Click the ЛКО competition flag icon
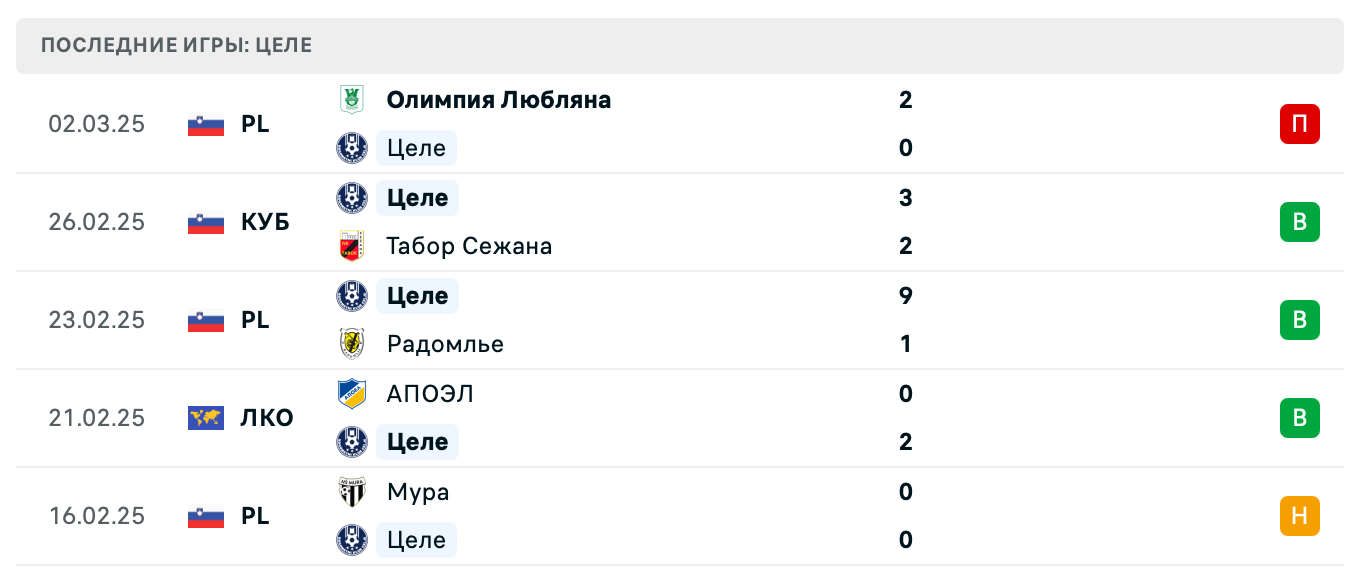 [204, 418]
